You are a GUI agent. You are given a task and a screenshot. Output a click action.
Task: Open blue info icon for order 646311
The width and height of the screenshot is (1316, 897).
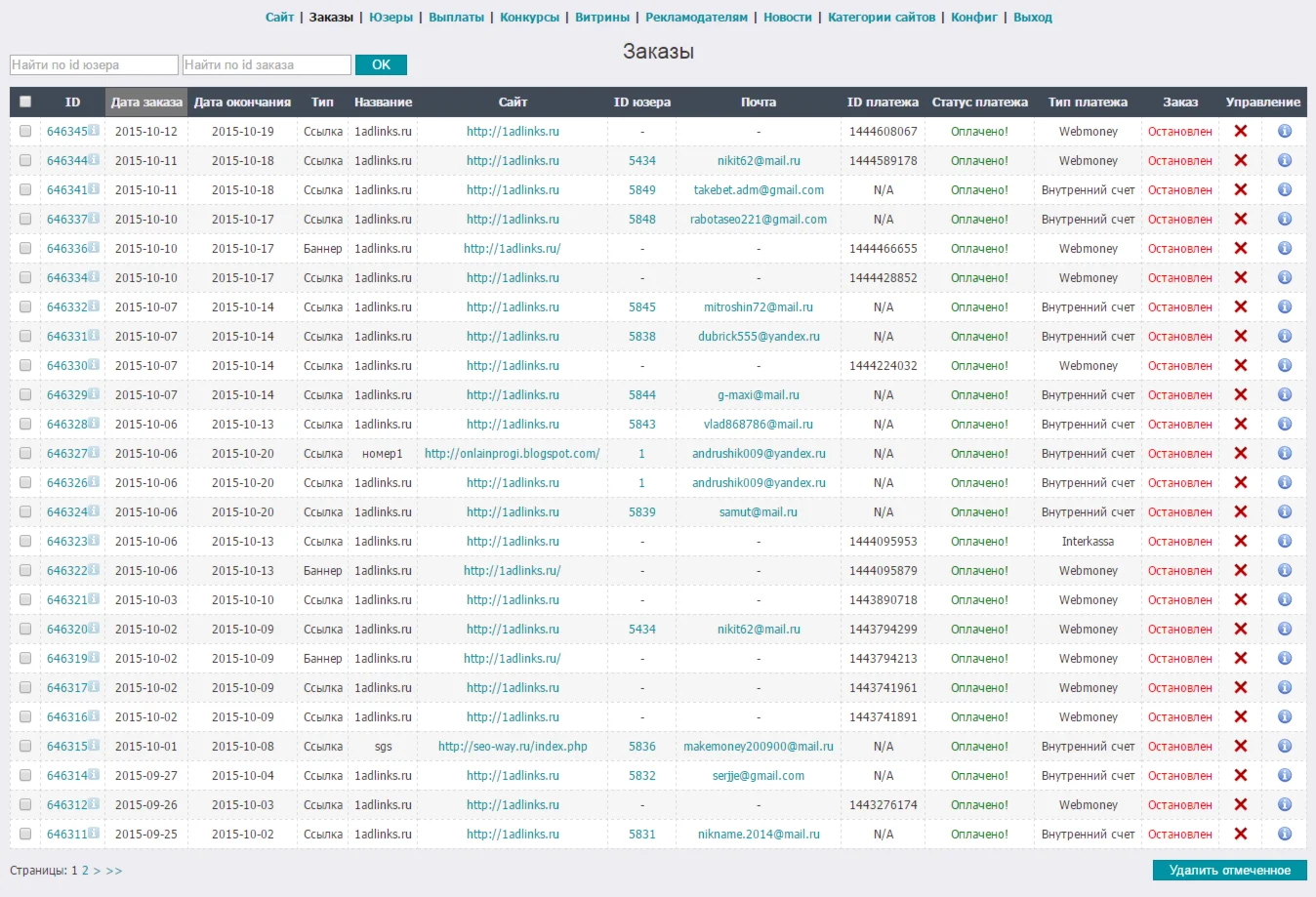coord(1285,834)
